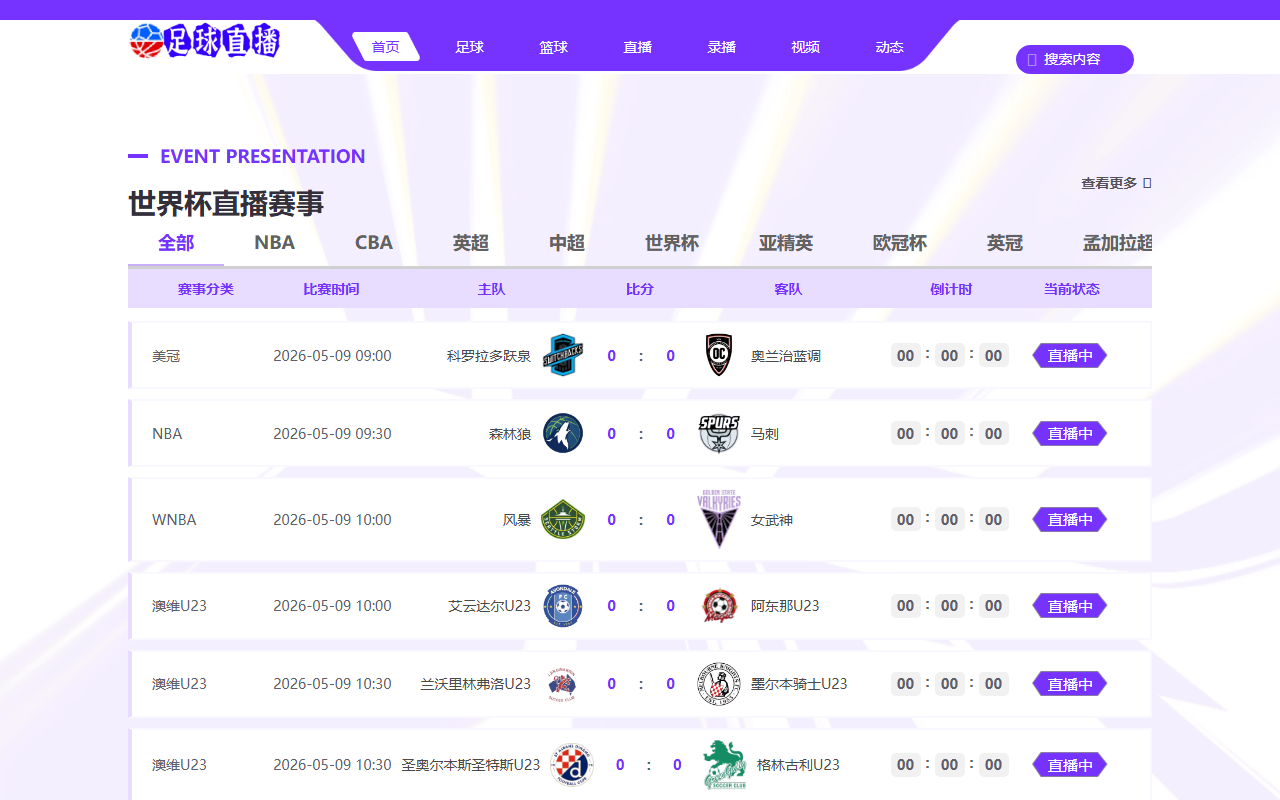The height and width of the screenshot is (800, 1280).
Task: Click 直播中 for 艾云达尔U23 match
Action: tap(1070, 606)
